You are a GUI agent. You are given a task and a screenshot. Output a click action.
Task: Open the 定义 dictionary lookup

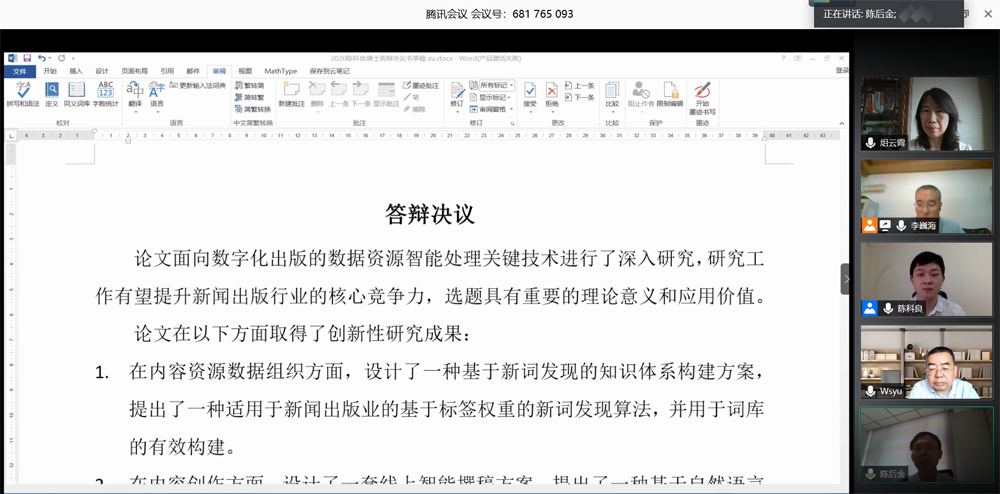pyautogui.click(x=52, y=94)
